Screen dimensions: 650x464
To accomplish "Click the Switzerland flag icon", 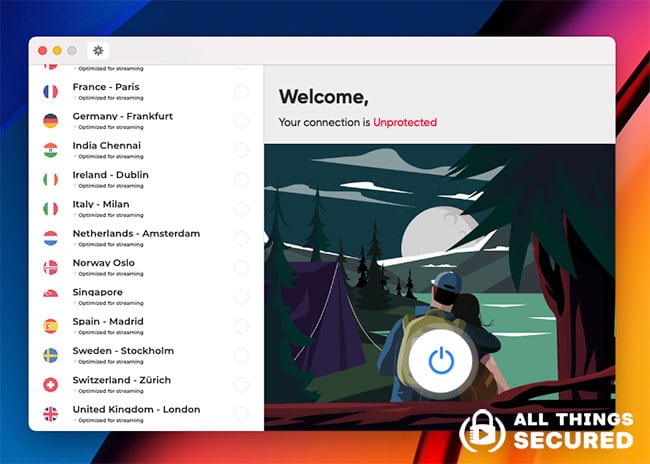I will click(x=51, y=385).
